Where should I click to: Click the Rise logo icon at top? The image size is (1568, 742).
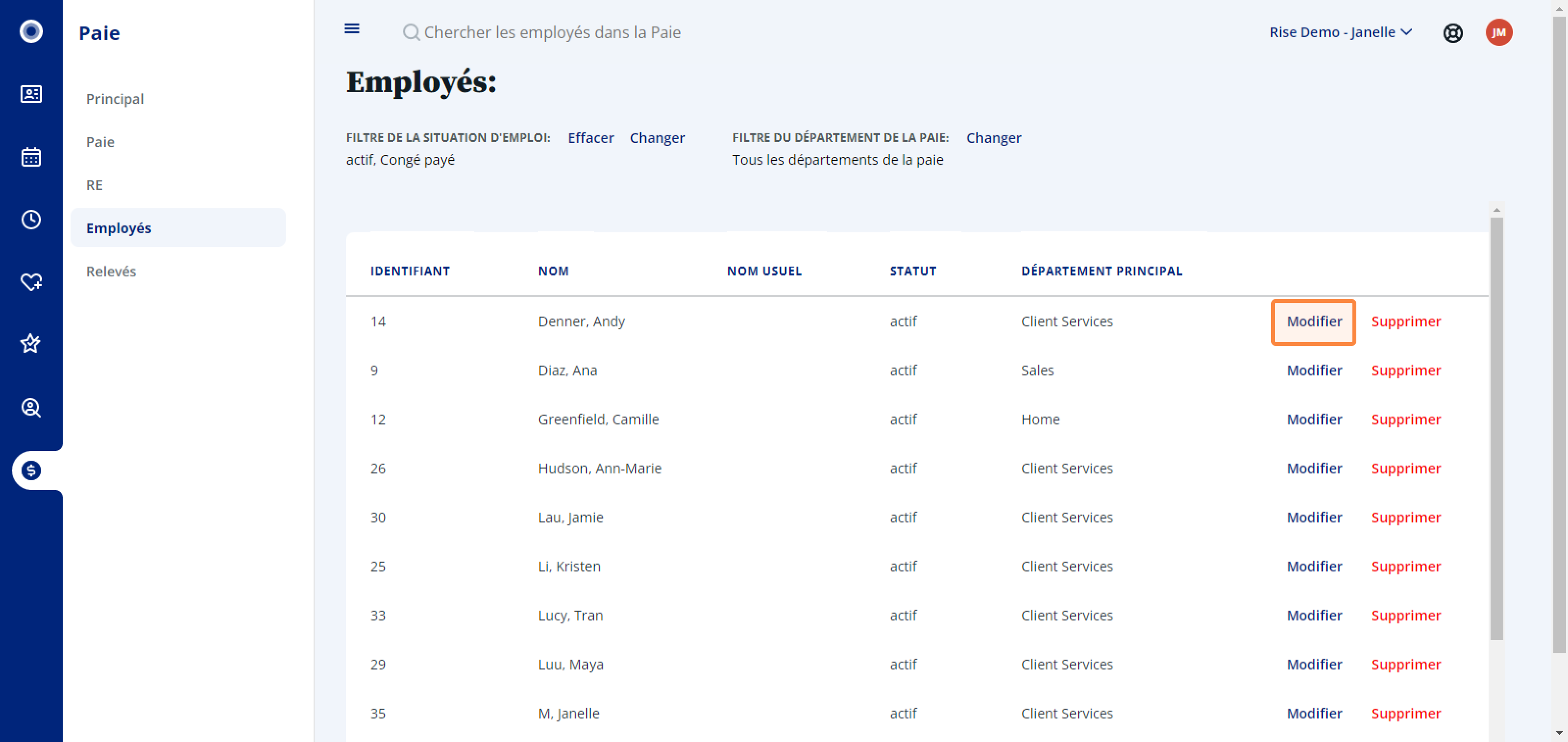pyautogui.click(x=31, y=32)
